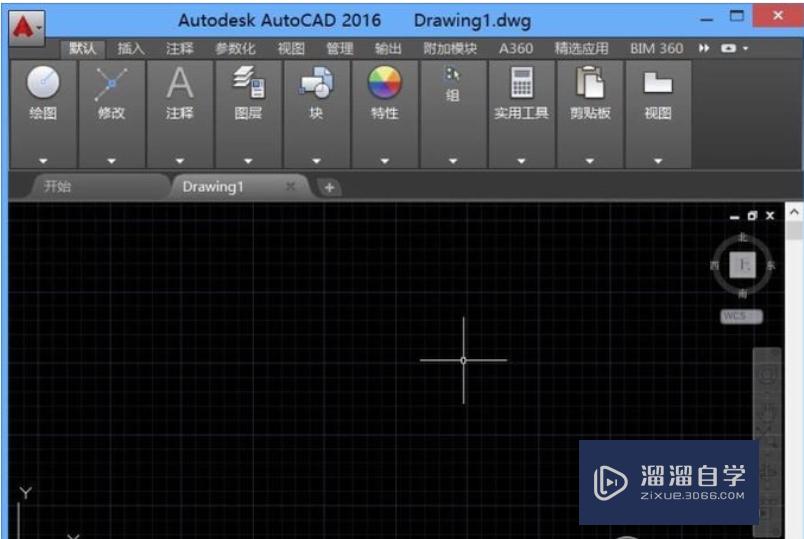Minimize the drawing viewport window
The height and width of the screenshot is (539, 804).
pos(735,216)
